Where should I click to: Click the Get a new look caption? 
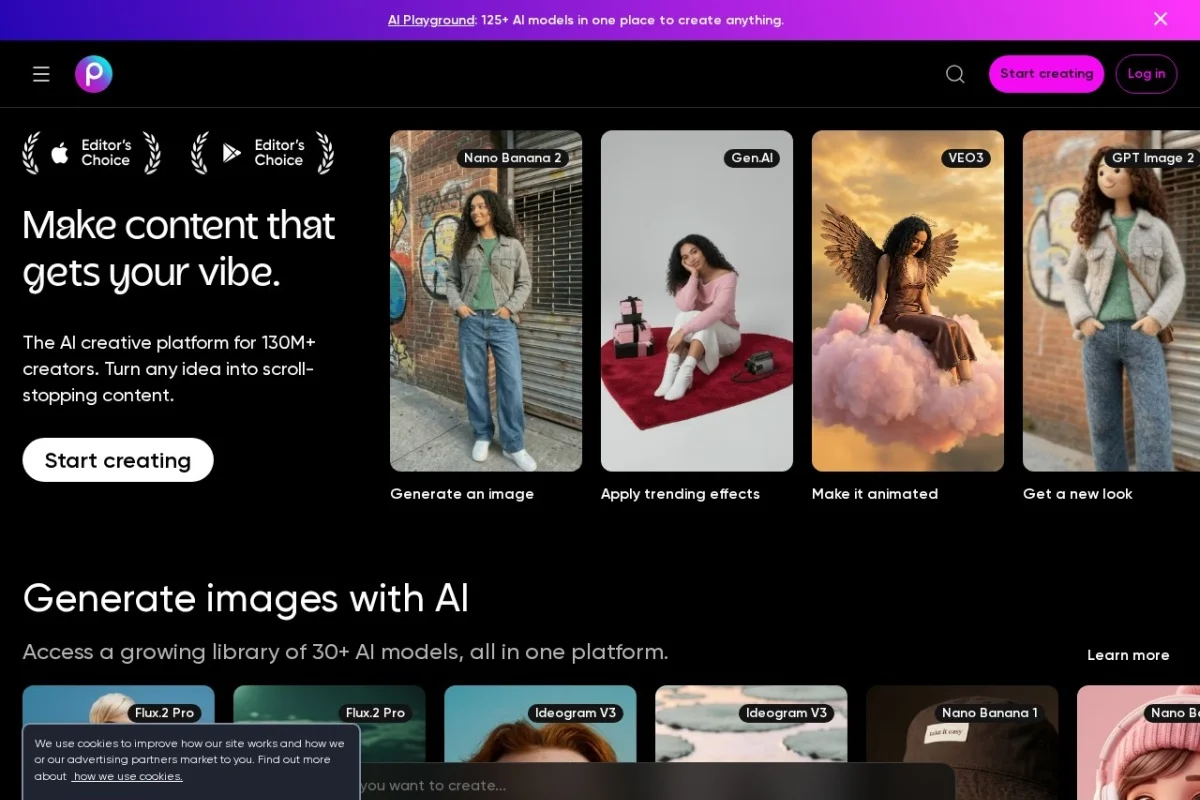[x=1077, y=494]
